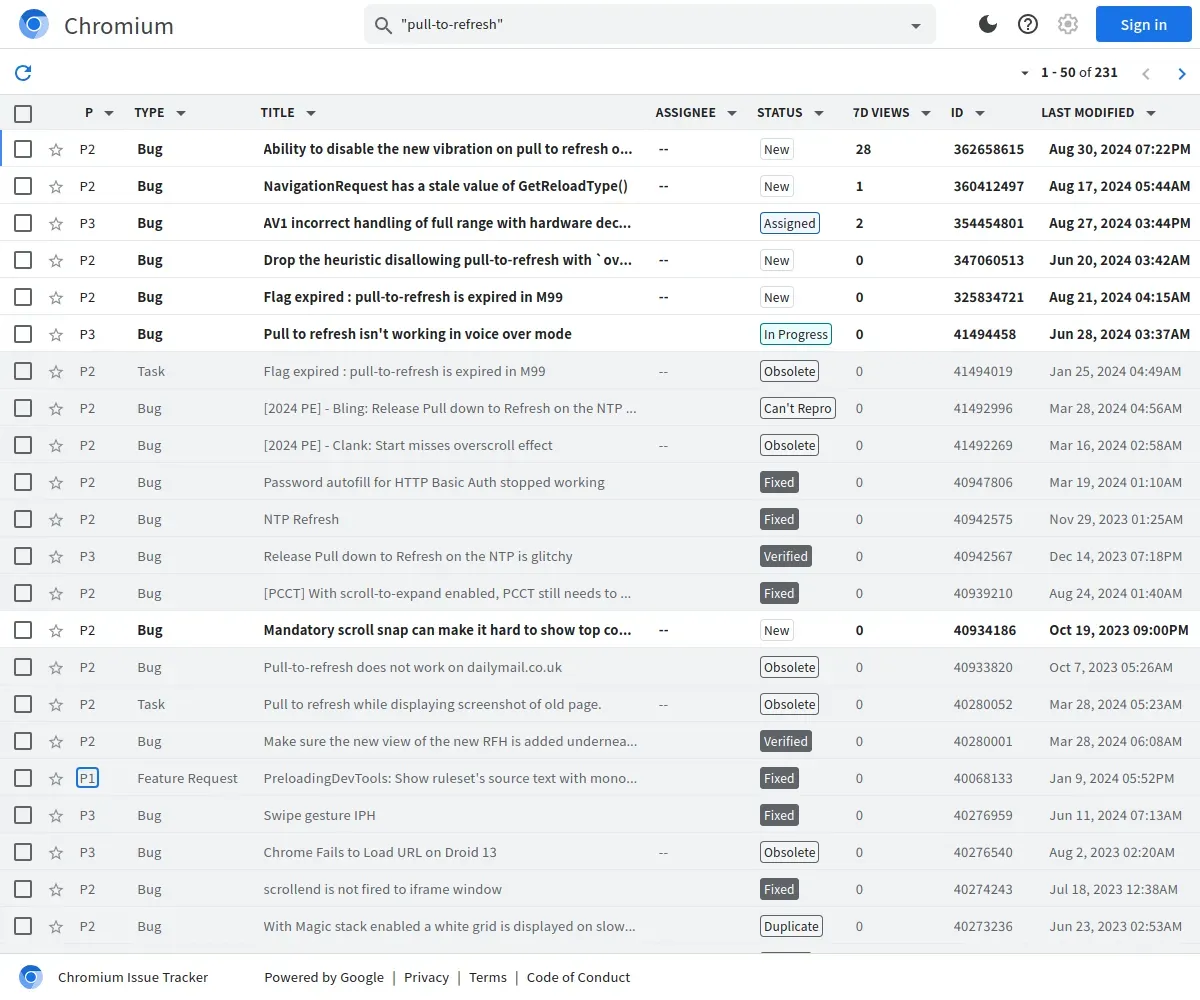The image size is (1200, 1000).
Task: Star the Drop the heuristic issue
Action: [x=56, y=261]
